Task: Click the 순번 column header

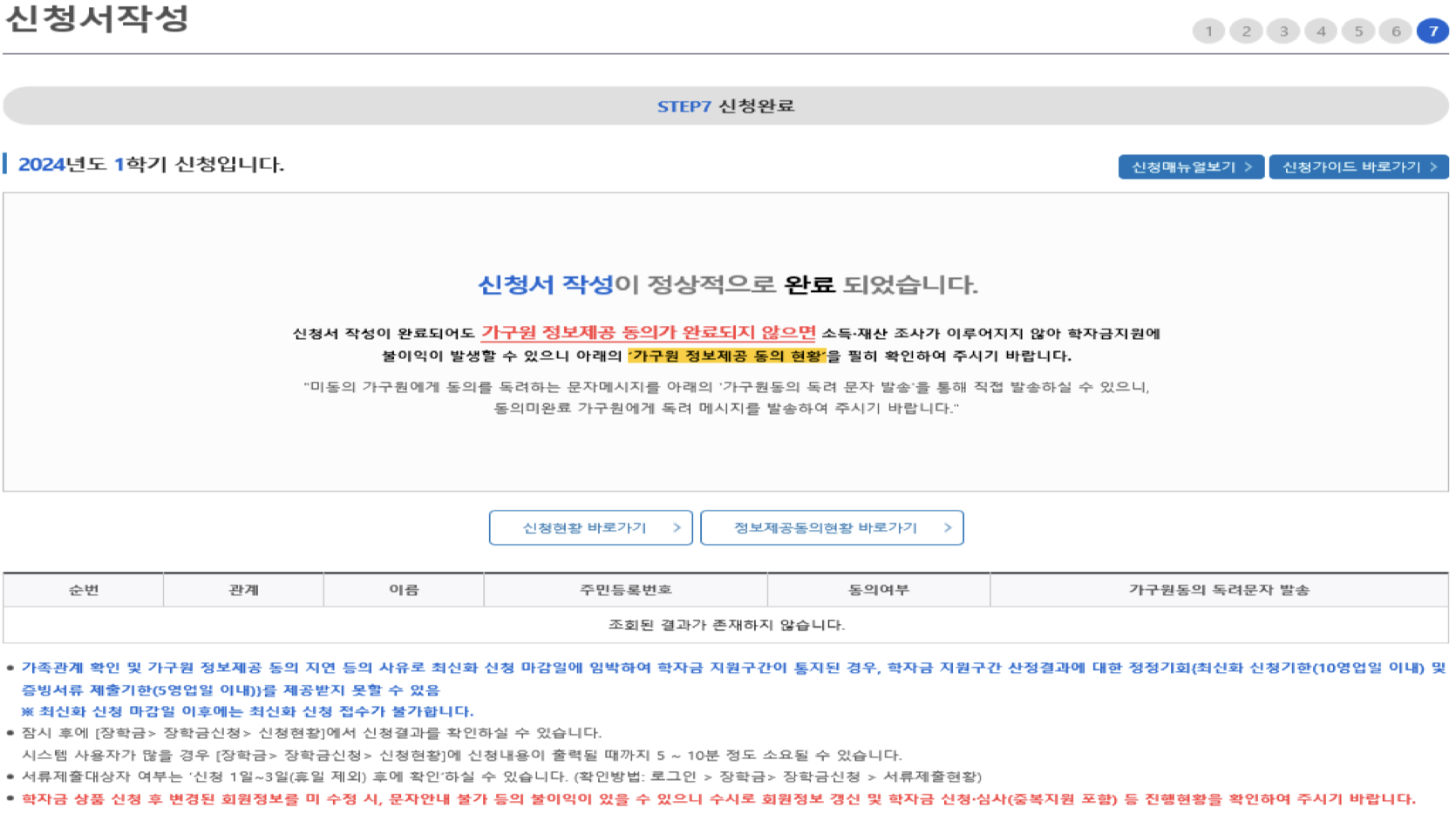Action: pyautogui.click(x=83, y=589)
